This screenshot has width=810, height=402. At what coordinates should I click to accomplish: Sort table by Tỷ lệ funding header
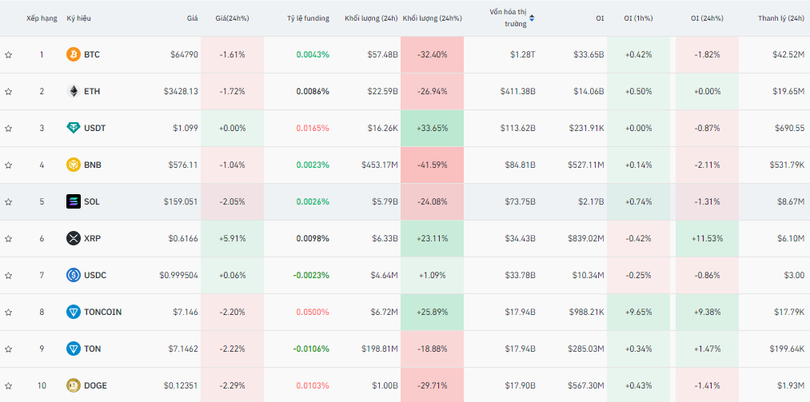tap(307, 18)
